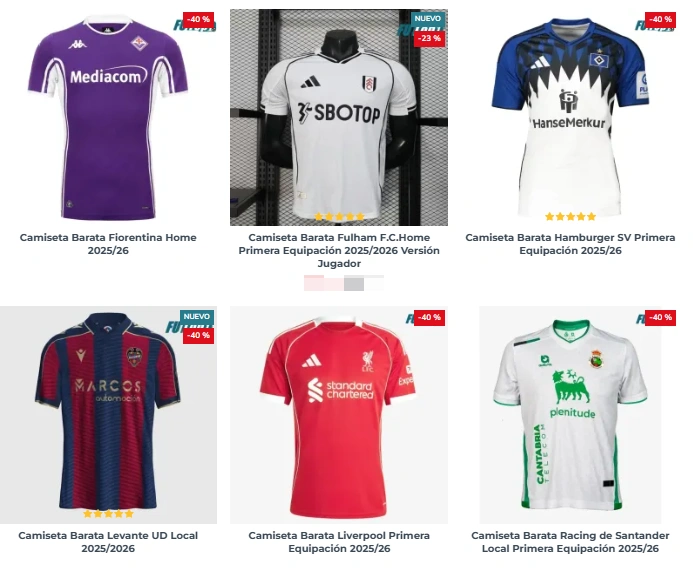Screen dimensions: 693x584
Task: Open the Liverpool Primera Equipación 2025/26 link
Action: (x=339, y=542)
